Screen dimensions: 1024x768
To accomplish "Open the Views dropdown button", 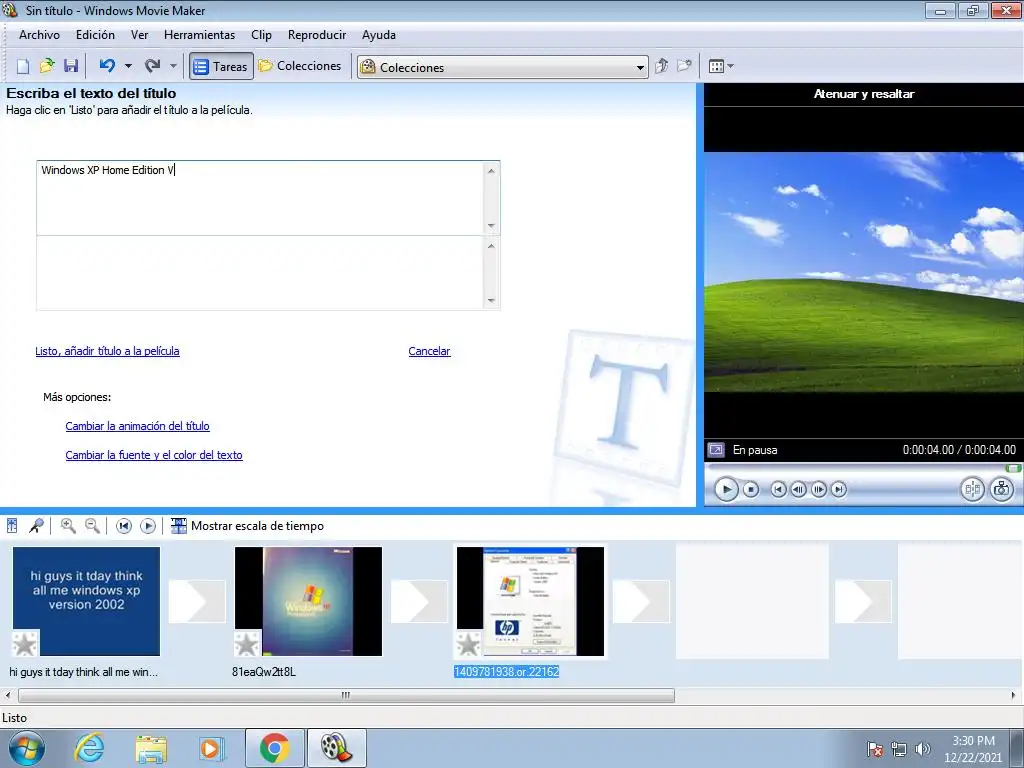I will (x=721, y=66).
